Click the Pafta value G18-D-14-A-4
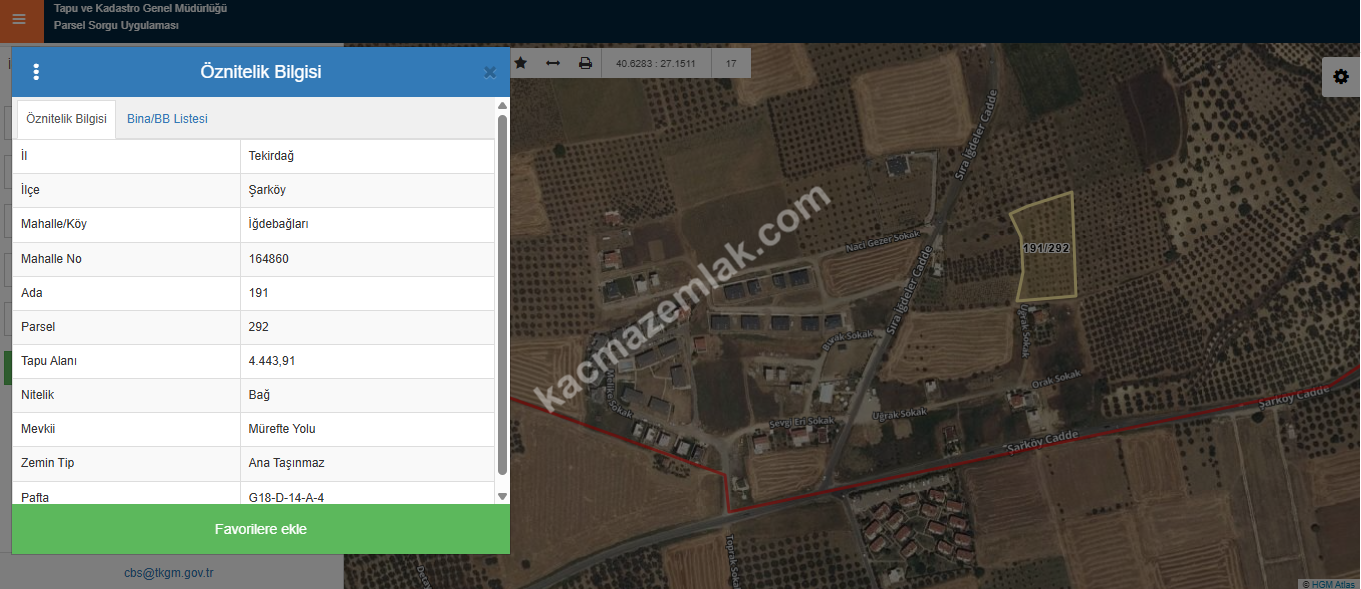 [285, 496]
